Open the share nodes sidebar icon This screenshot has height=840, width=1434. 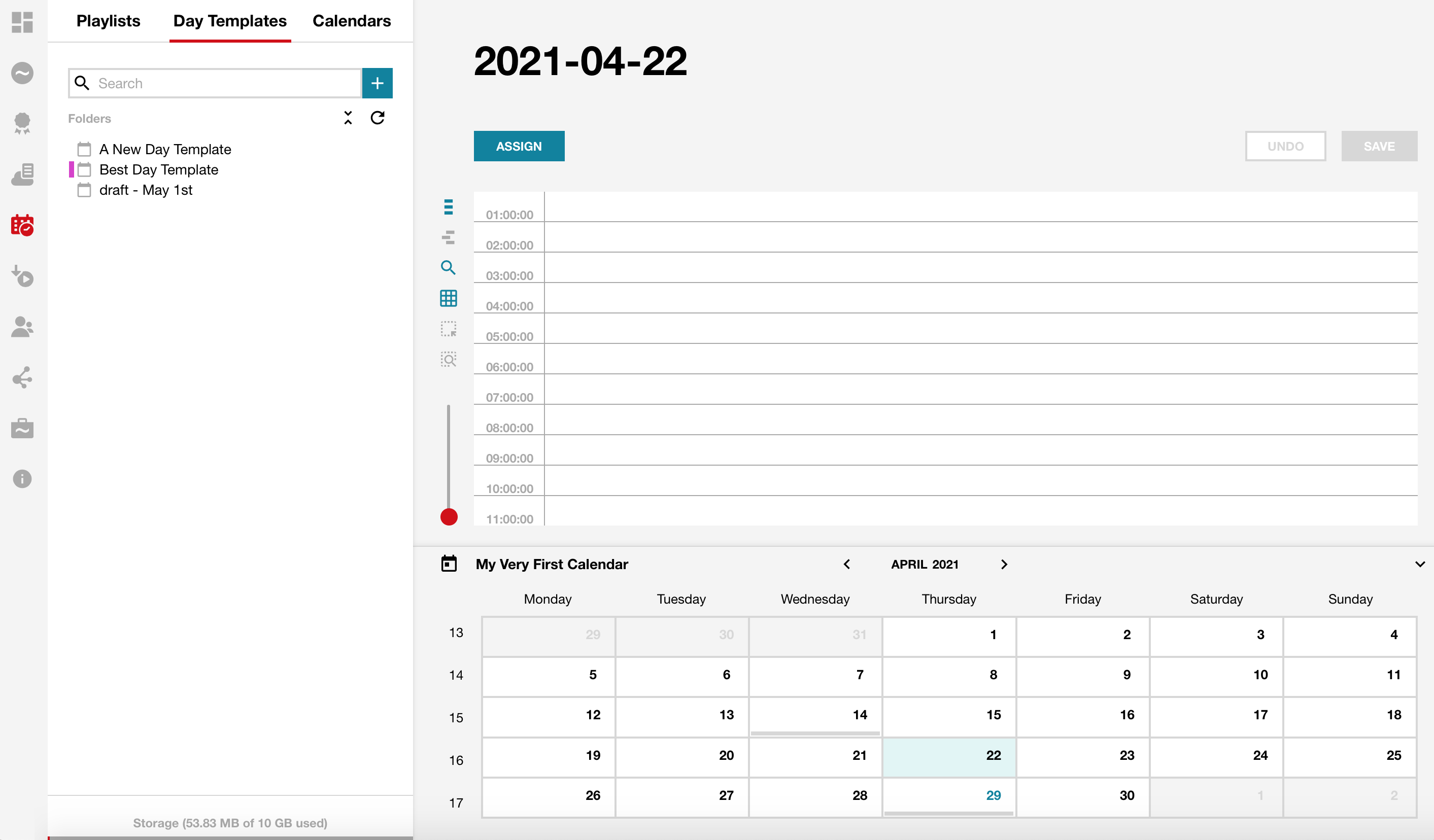[x=22, y=377]
